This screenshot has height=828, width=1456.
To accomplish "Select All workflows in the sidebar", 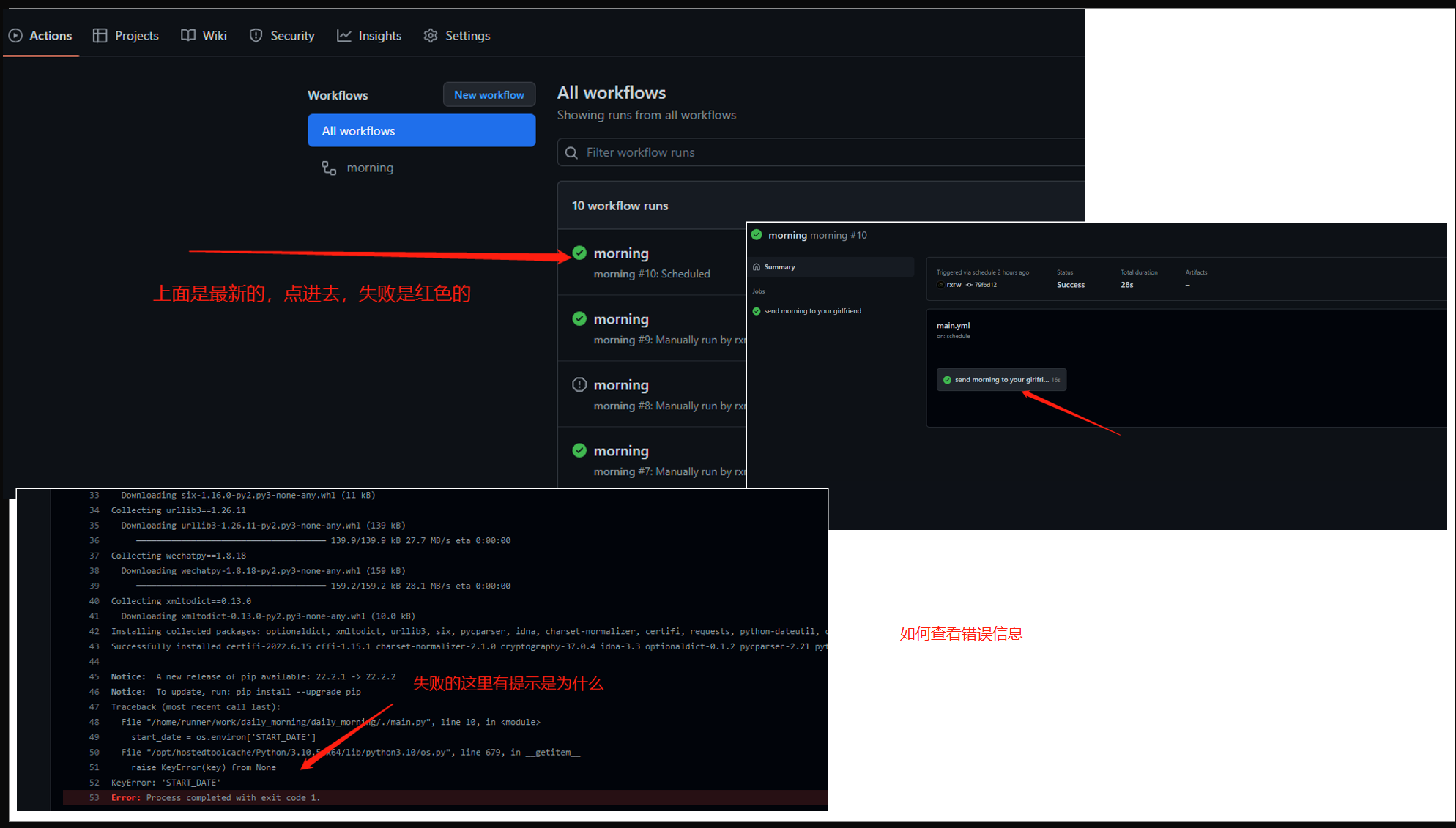I will point(421,130).
